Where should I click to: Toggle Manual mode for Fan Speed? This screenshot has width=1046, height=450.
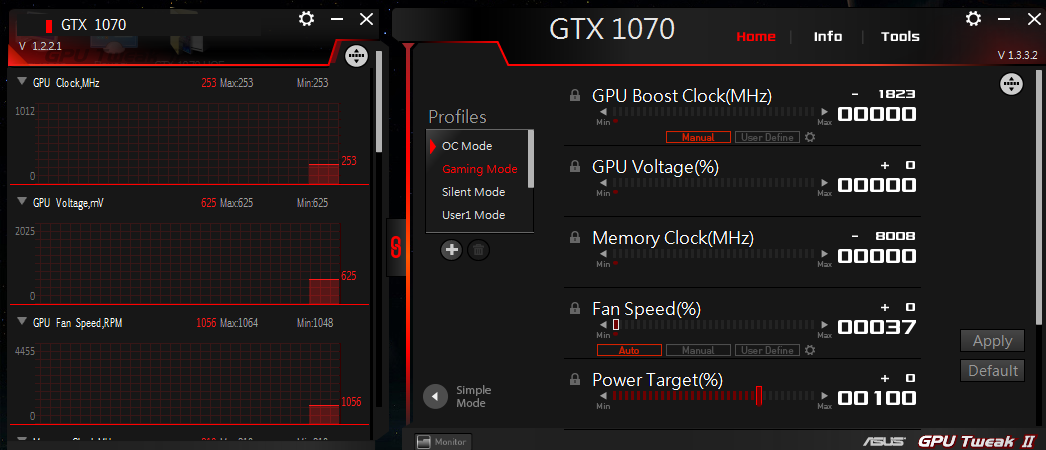698,350
